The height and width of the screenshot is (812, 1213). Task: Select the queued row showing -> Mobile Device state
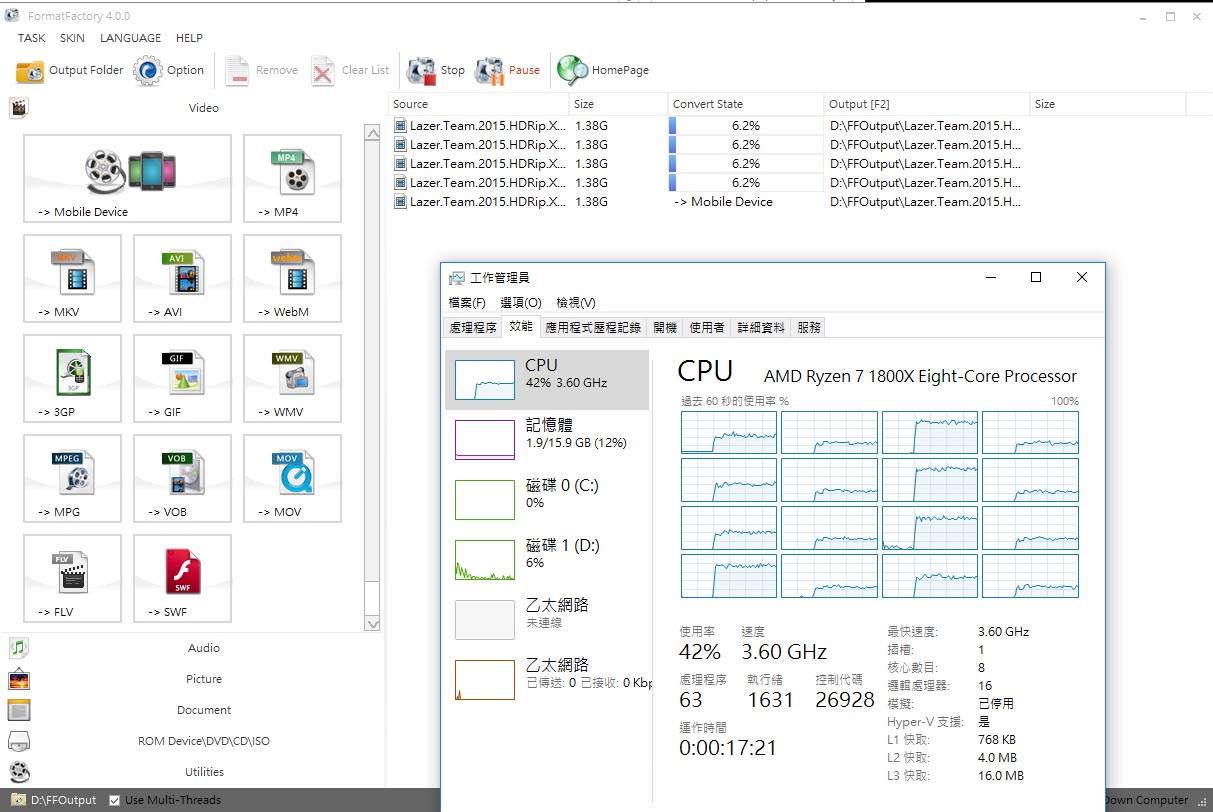(707, 202)
